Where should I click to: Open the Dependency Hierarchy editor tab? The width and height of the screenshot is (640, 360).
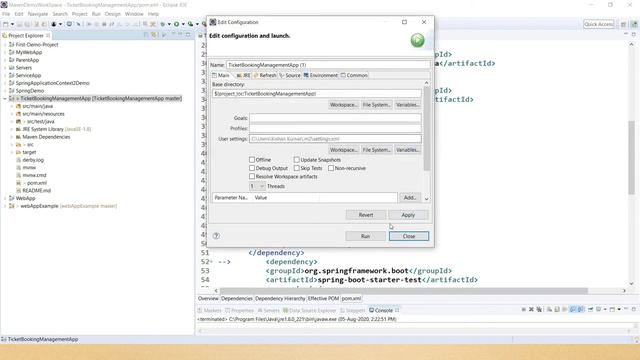click(280, 298)
